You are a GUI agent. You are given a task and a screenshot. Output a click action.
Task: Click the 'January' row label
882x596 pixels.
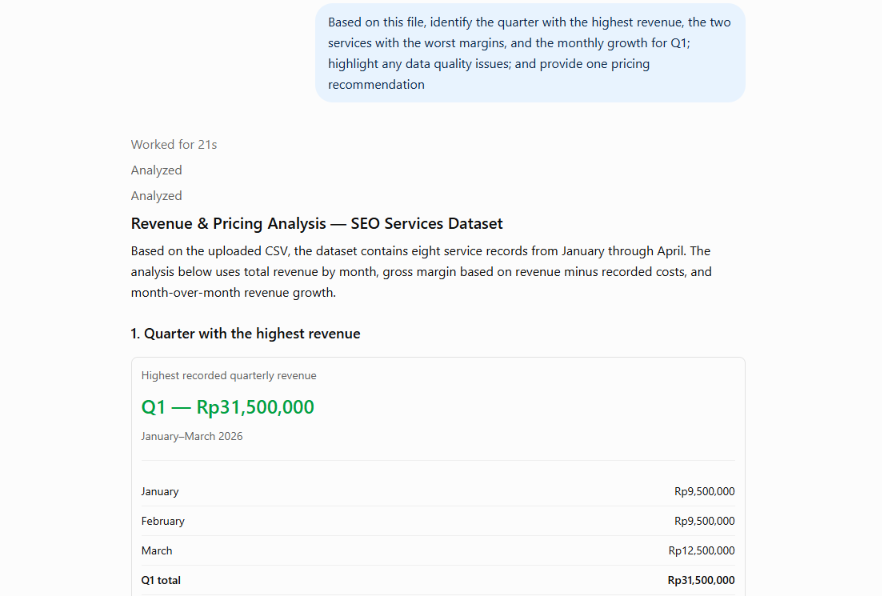160,491
